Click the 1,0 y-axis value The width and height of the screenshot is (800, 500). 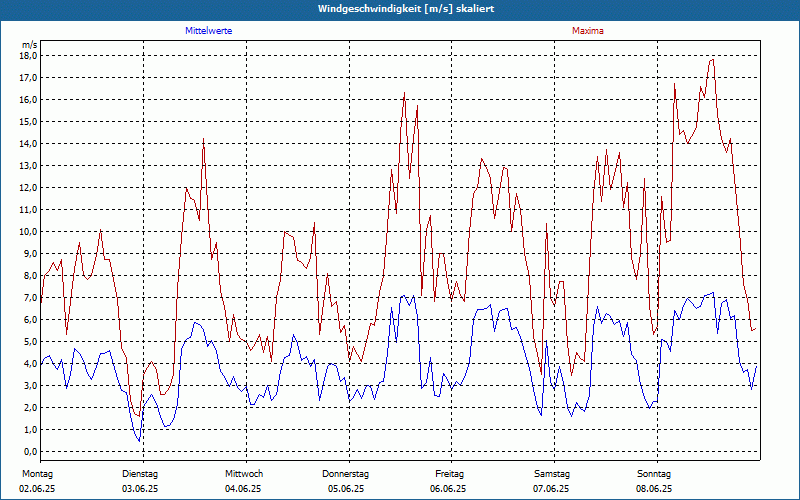(31, 429)
